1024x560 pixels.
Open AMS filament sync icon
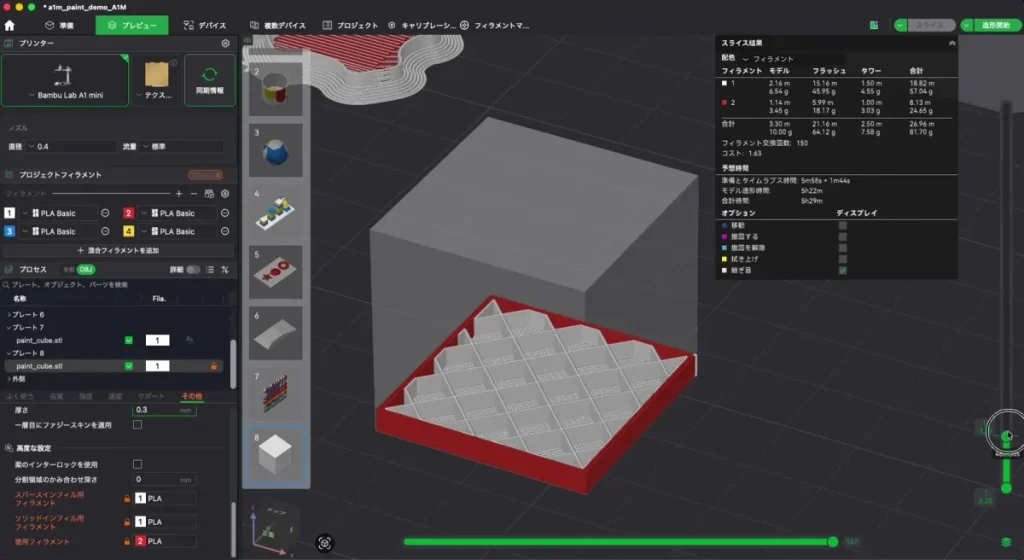[x=209, y=194]
